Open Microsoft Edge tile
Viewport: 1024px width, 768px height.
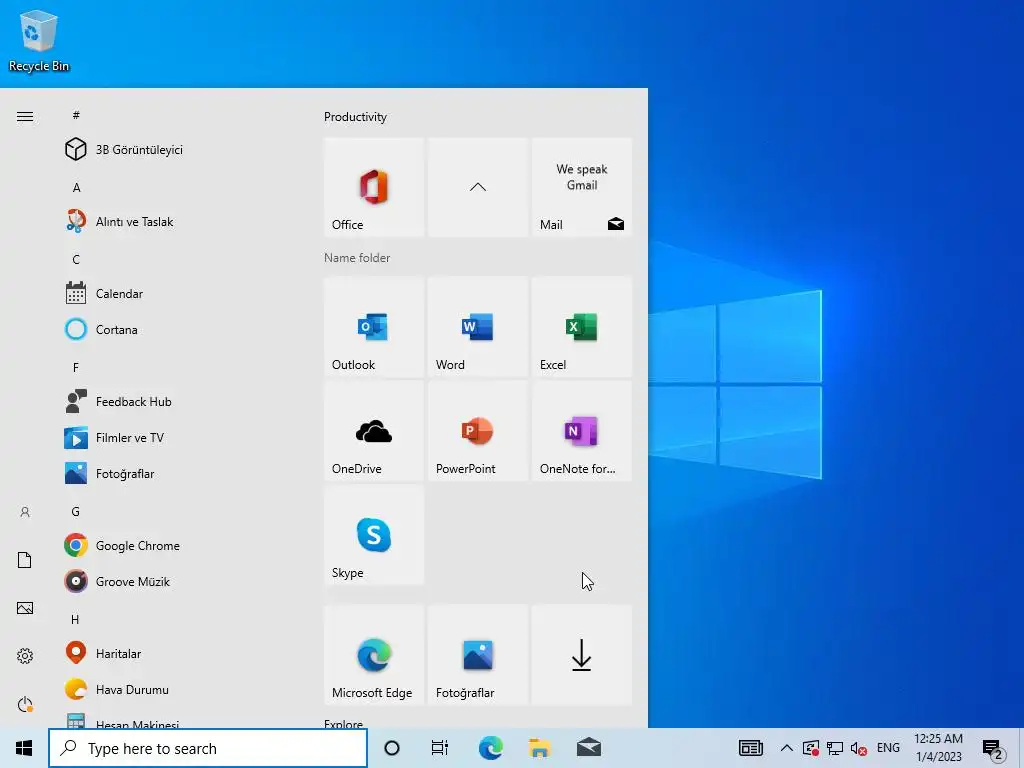click(374, 656)
